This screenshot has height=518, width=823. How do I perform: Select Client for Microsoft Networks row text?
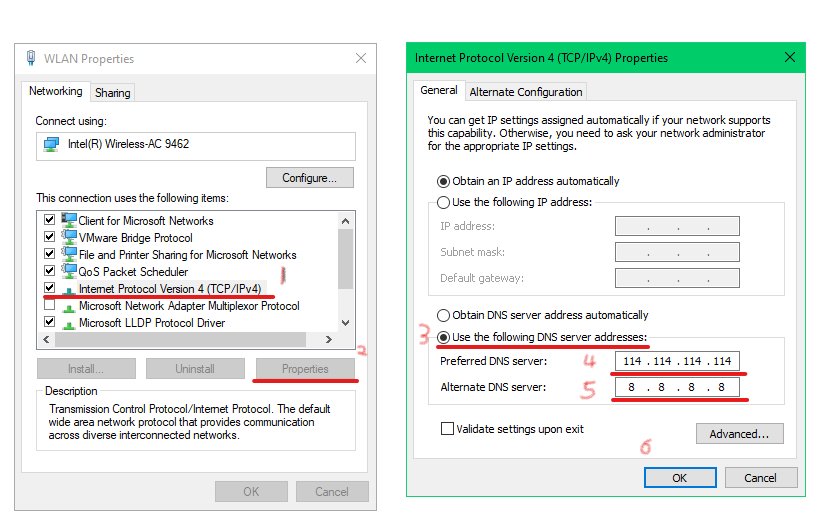(146, 221)
